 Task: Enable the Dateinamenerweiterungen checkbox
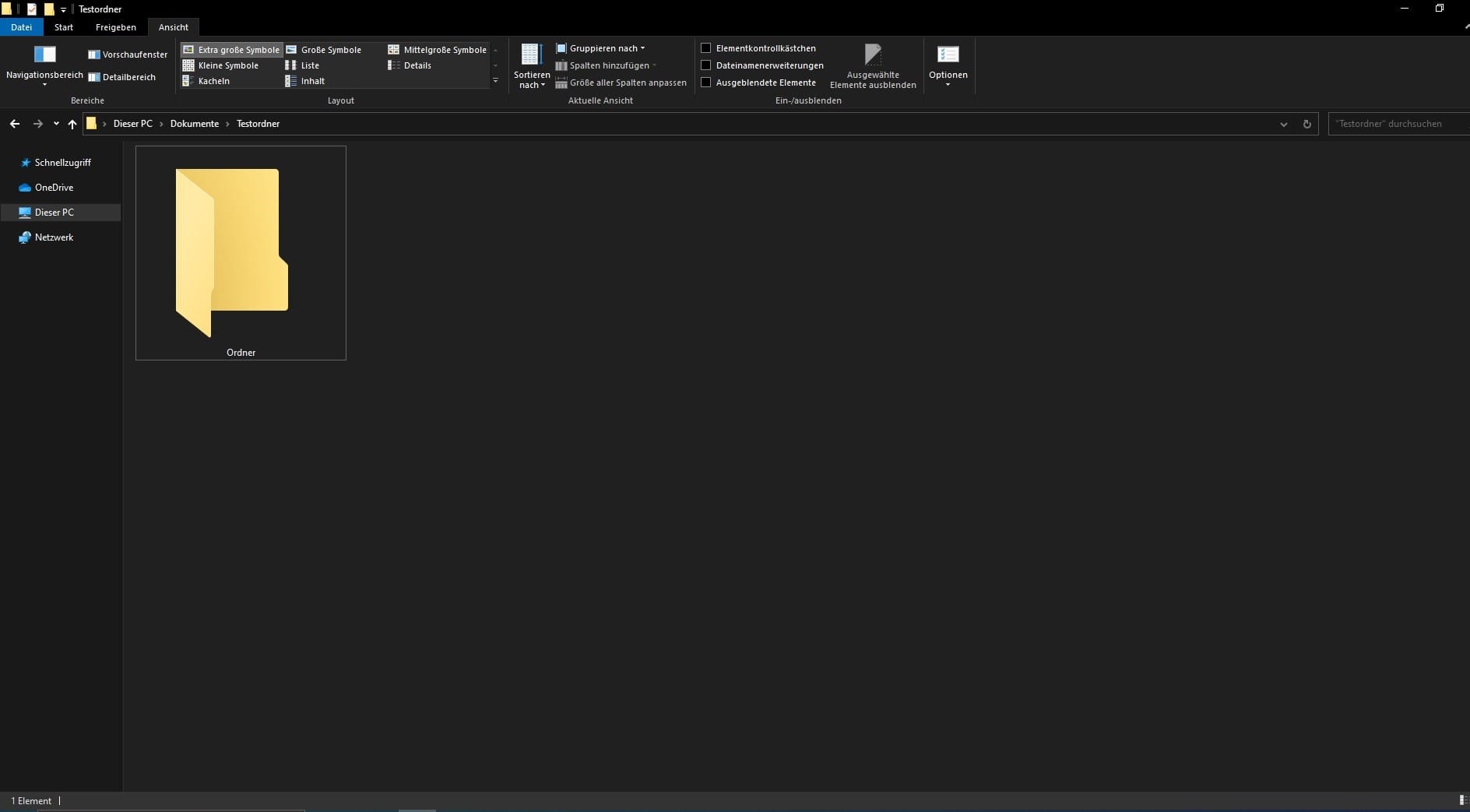click(706, 65)
